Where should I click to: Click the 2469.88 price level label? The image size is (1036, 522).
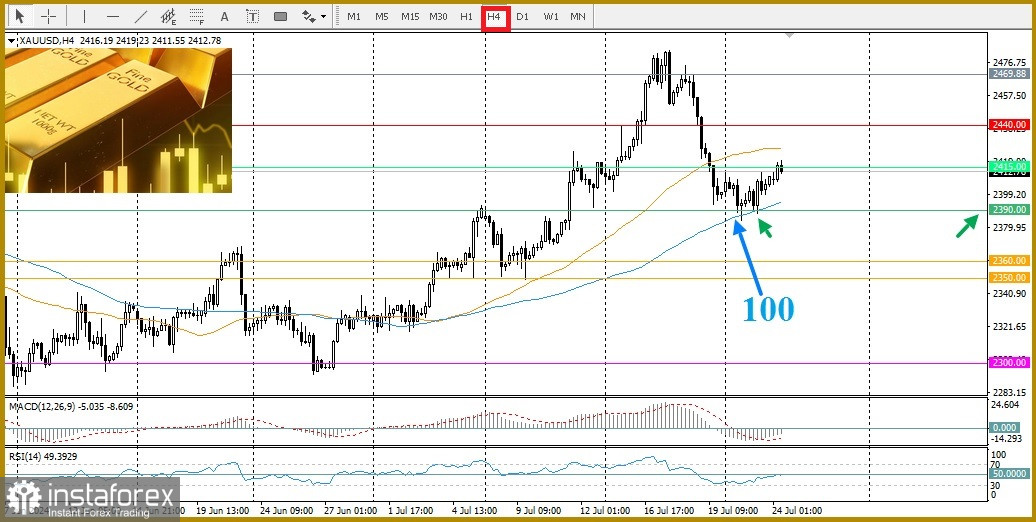pyautogui.click(x=1009, y=74)
